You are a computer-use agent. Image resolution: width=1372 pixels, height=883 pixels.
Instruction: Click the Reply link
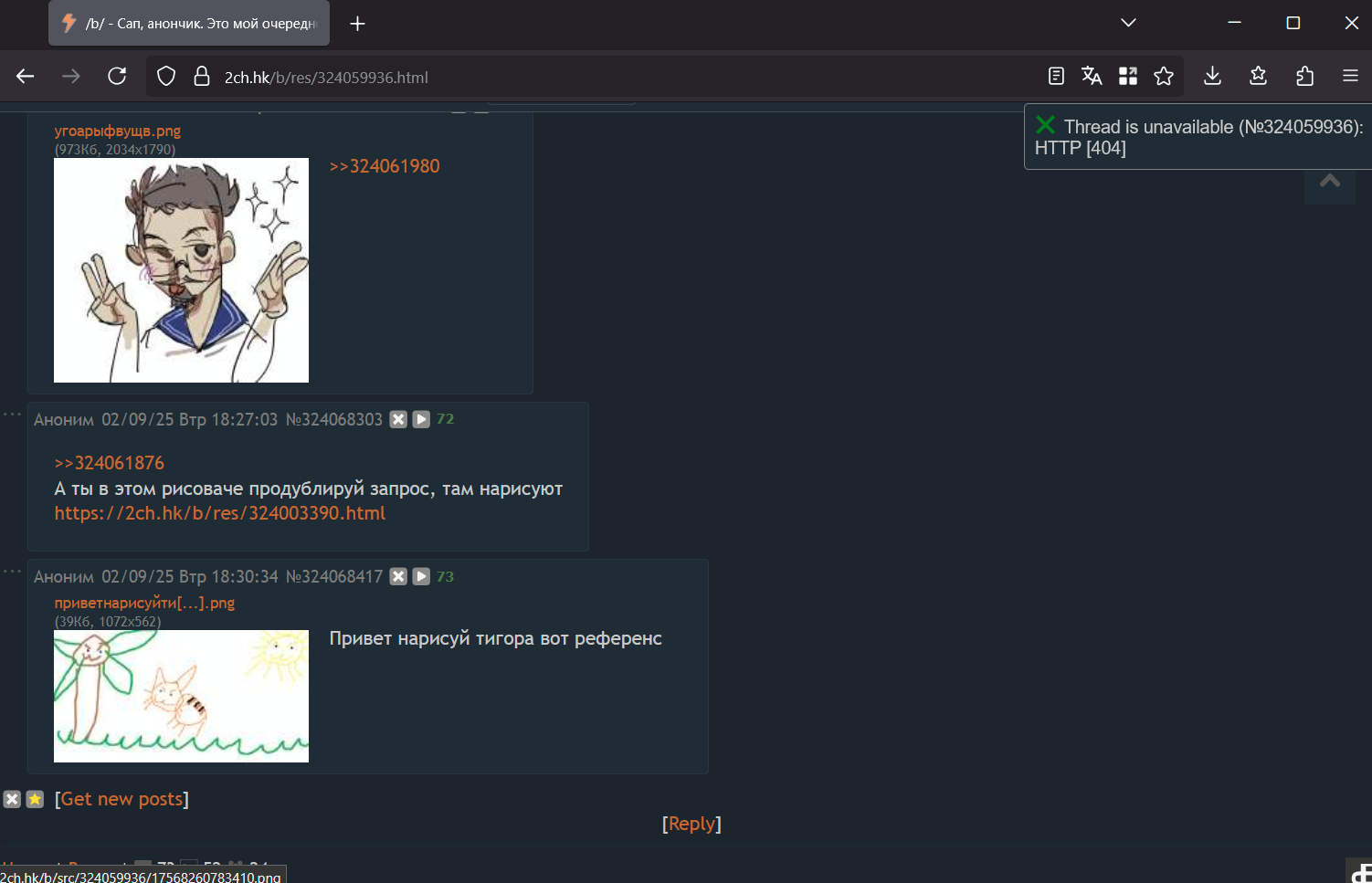pos(691,824)
